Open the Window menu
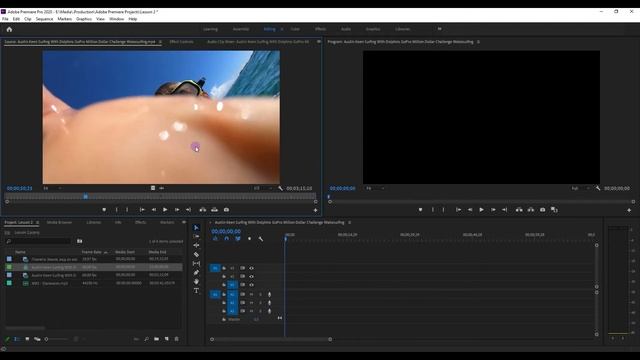The height and width of the screenshot is (360, 640). 116,19
